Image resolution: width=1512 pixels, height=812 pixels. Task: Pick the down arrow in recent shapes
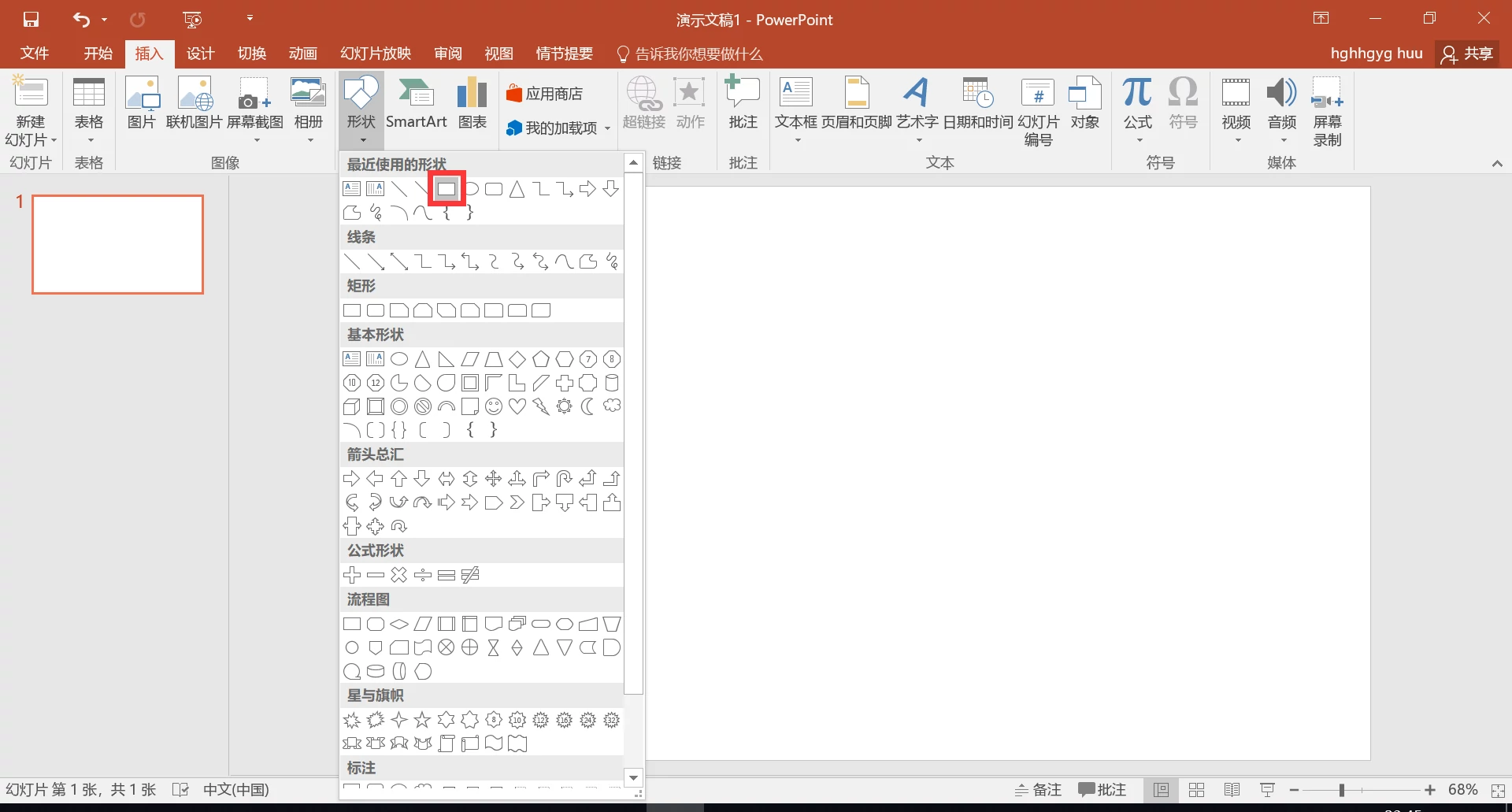pos(611,189)
